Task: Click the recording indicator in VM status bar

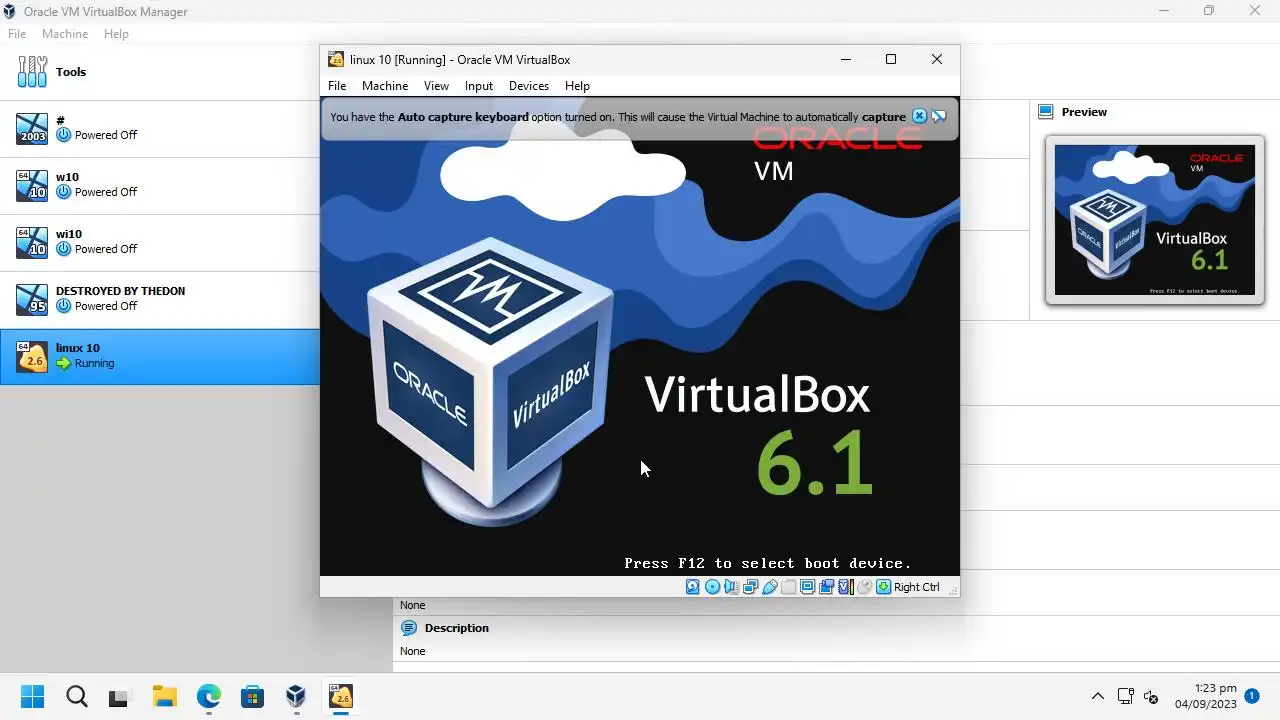Action: coord(827,587)
